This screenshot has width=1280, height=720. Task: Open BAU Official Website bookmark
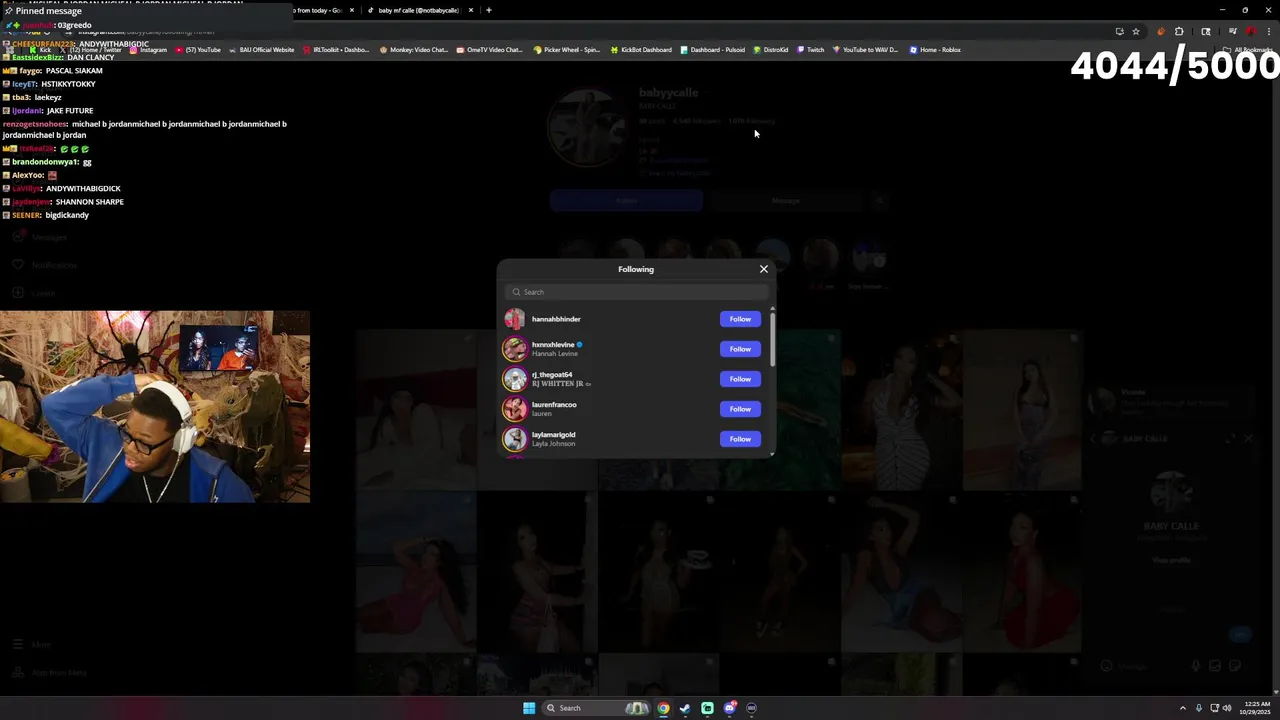[262, 49]
